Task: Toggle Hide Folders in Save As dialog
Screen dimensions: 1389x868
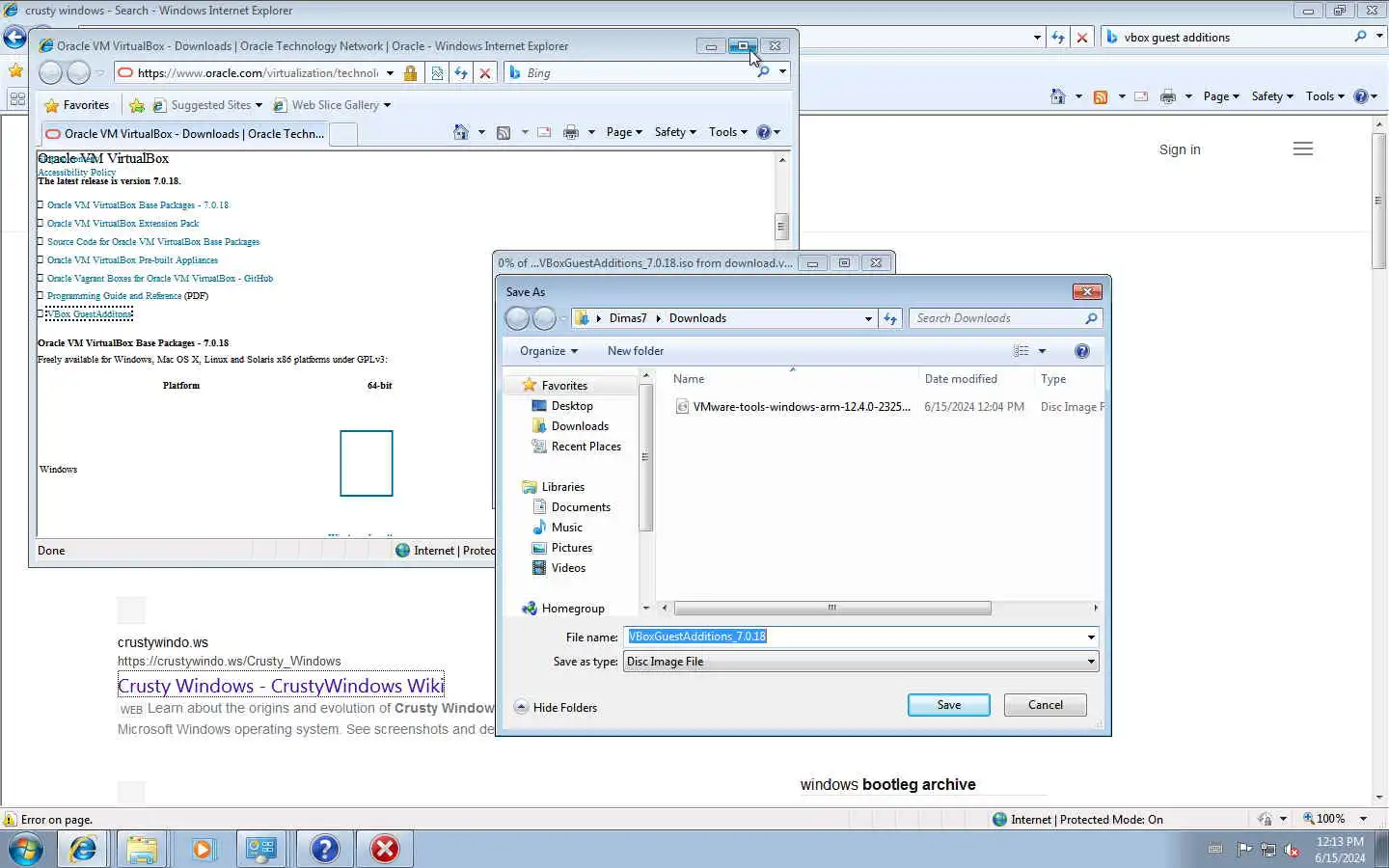Action: point(556,707)
